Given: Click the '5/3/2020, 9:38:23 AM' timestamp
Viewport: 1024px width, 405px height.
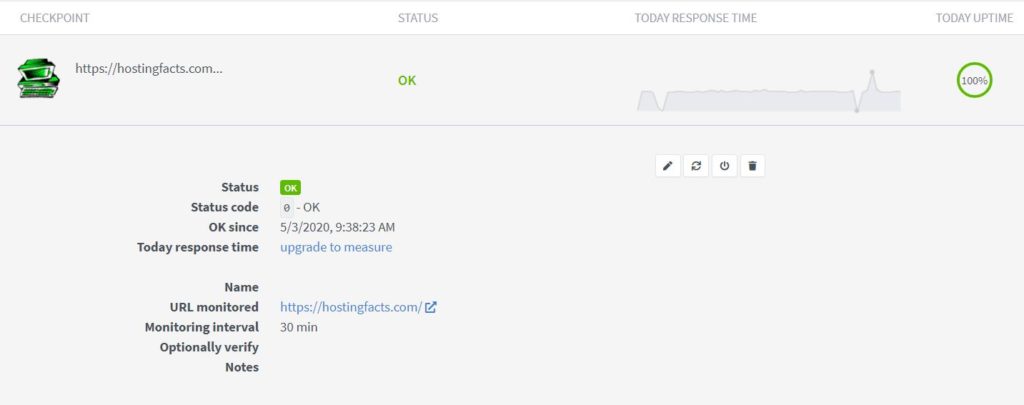Looking at the screenshot, I should point(338,227).
